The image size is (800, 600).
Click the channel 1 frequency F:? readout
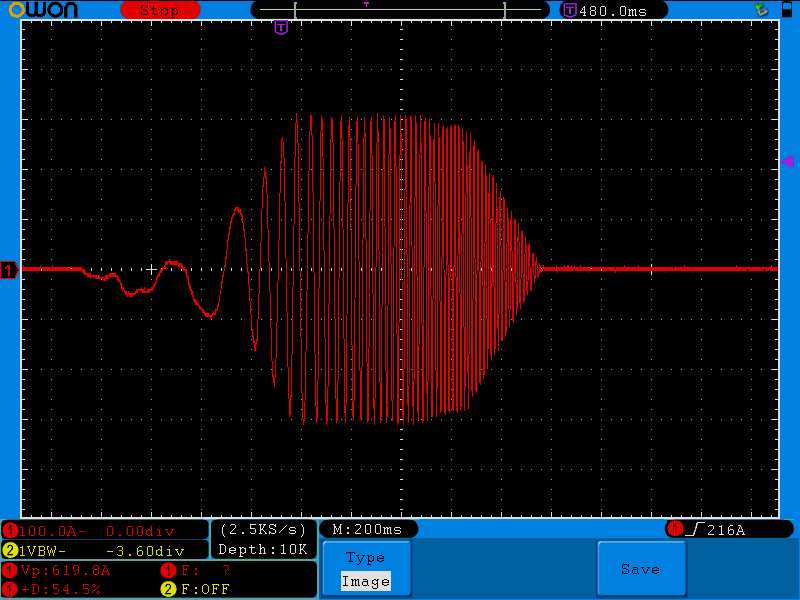(200, 570)
